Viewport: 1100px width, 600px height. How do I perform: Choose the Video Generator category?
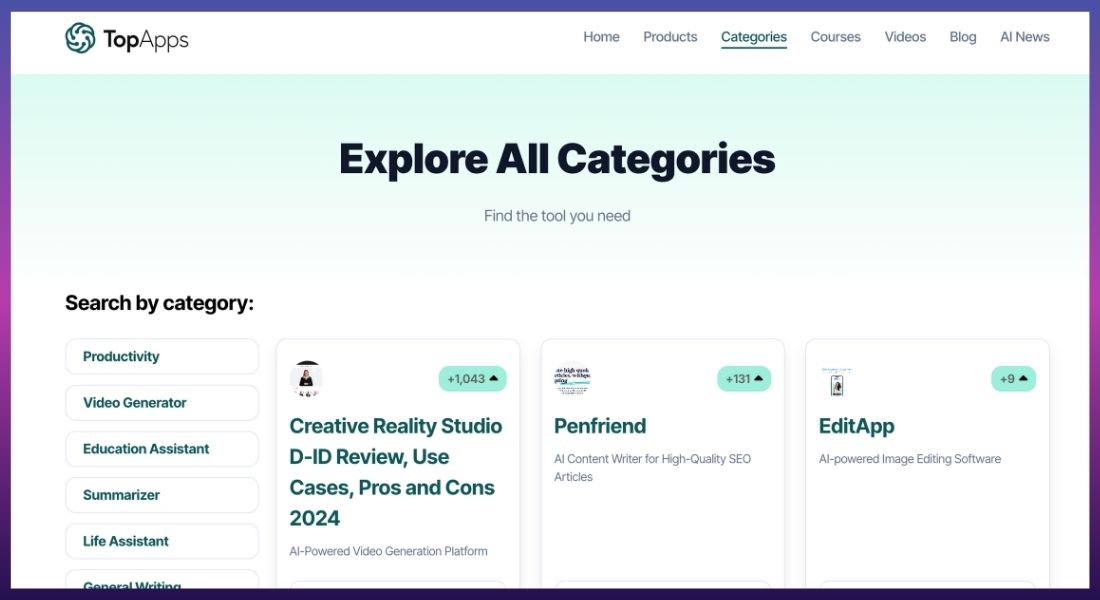(x=162, y=403)
